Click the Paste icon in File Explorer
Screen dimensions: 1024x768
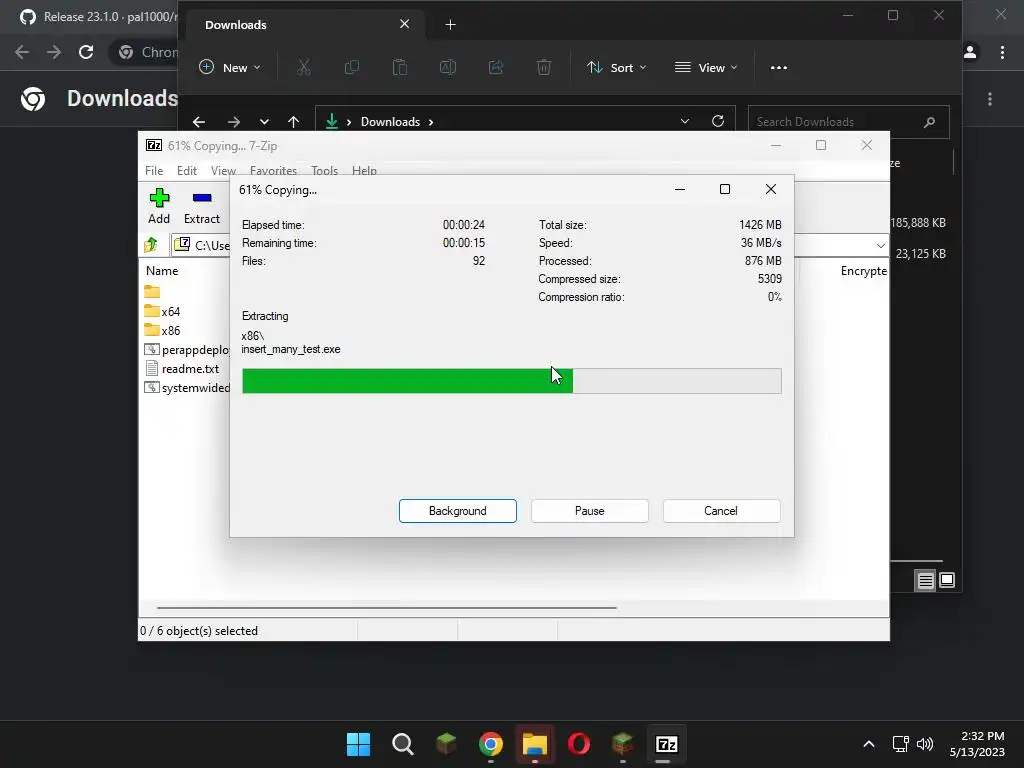click(400, 67)
